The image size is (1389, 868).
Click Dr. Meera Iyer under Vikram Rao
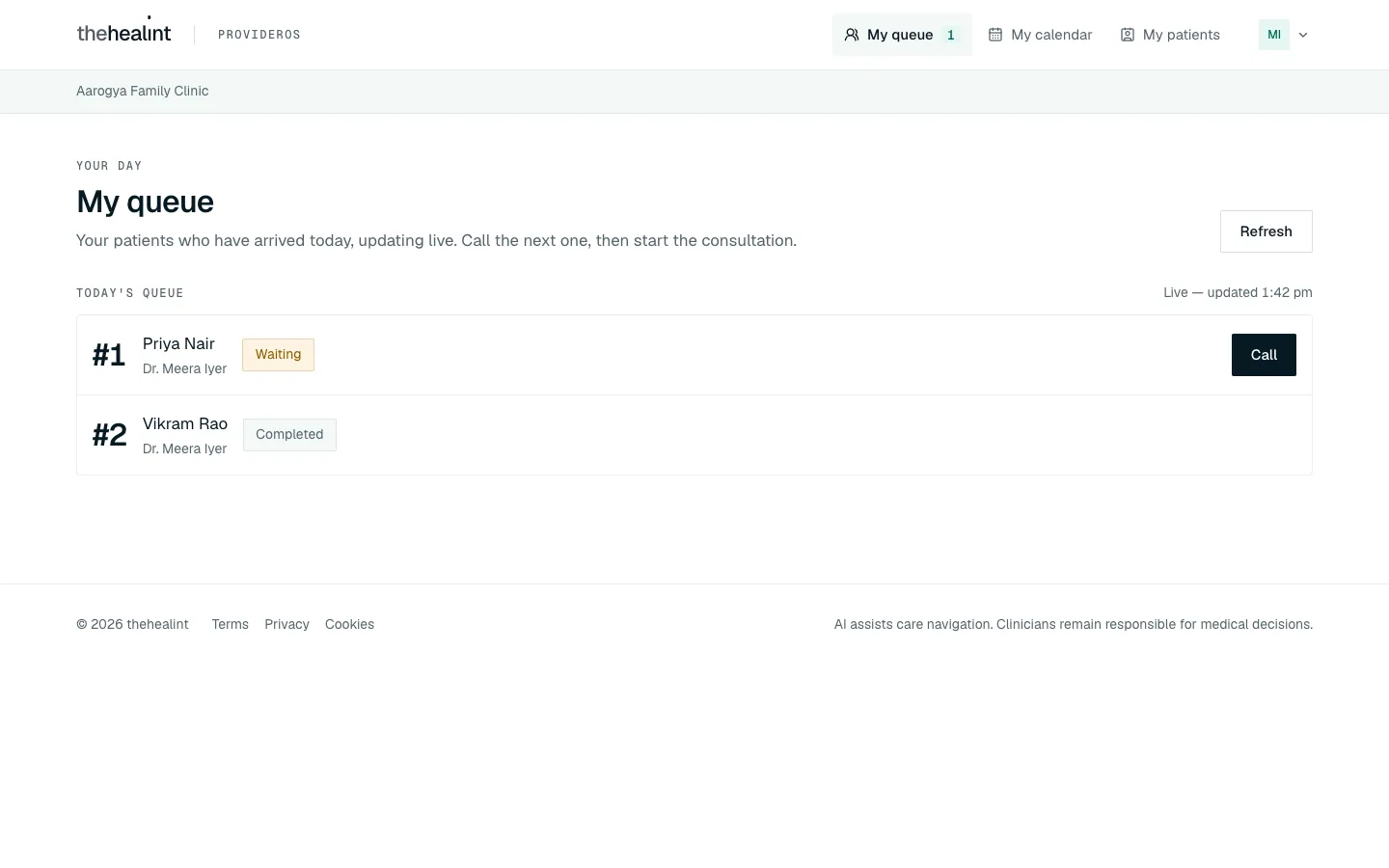coord(184,448)
